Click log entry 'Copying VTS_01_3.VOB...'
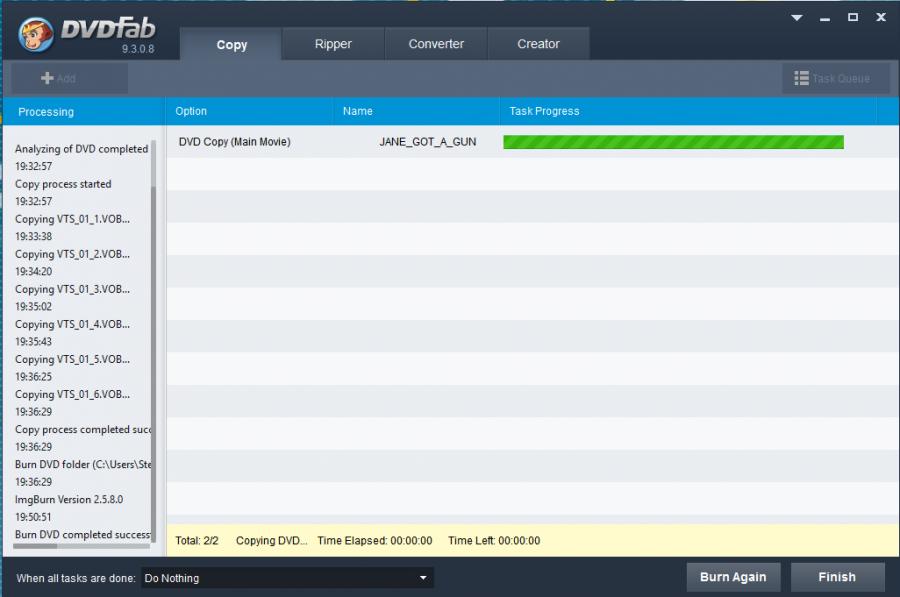The image size is (900, 597). click(x=72, y=289)
